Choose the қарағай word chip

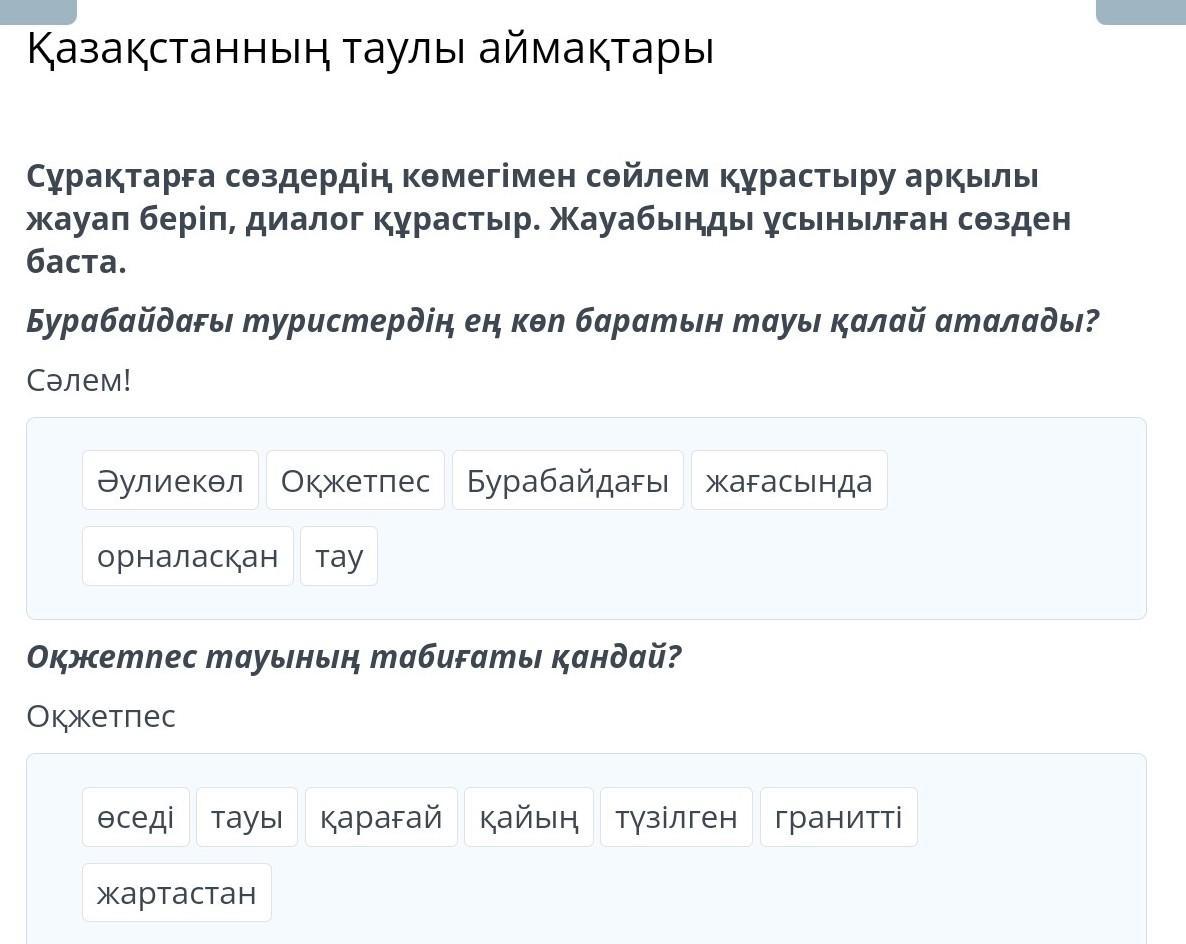click(381, 817)
